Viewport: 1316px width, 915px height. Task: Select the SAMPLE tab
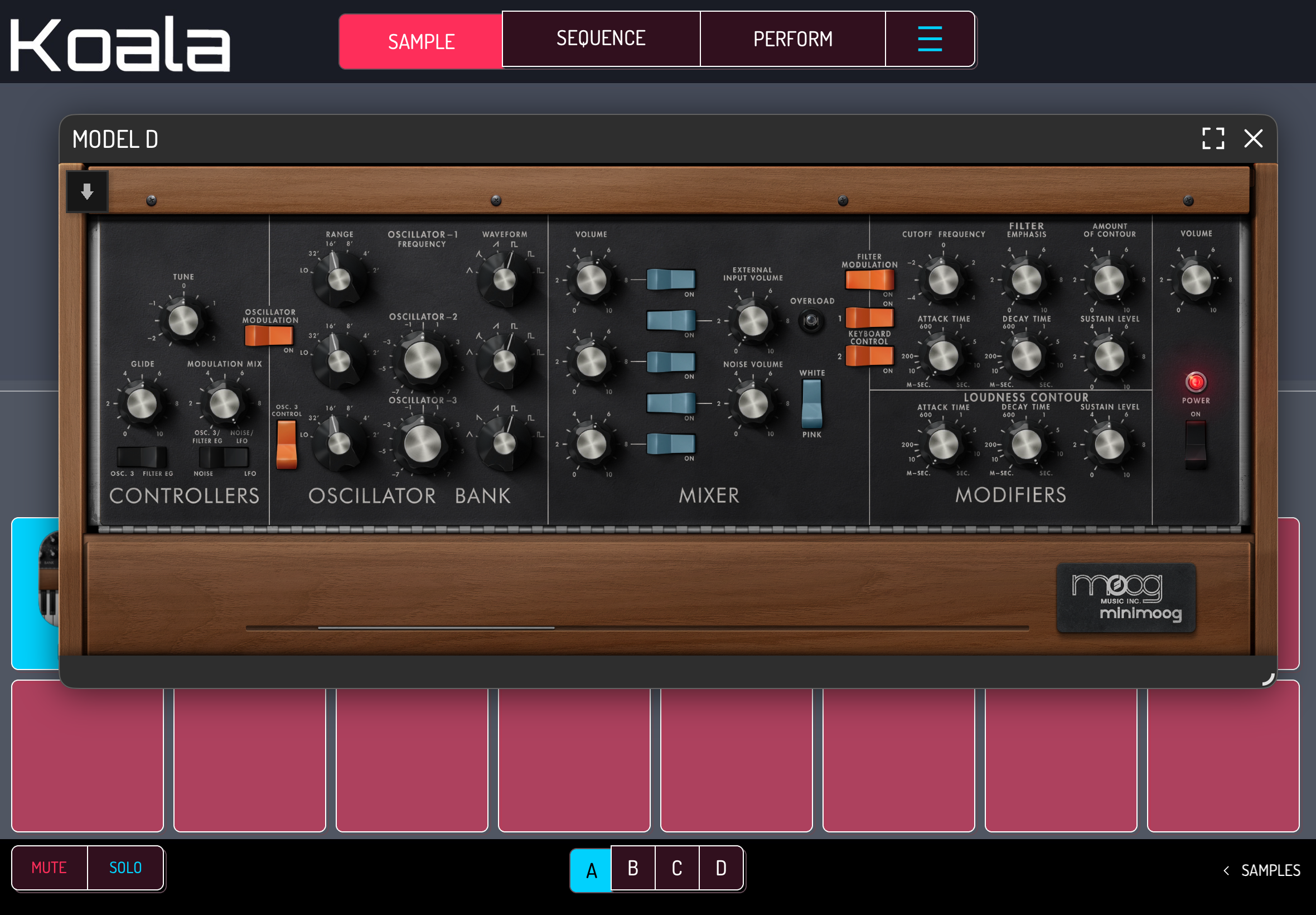(421, 41)
